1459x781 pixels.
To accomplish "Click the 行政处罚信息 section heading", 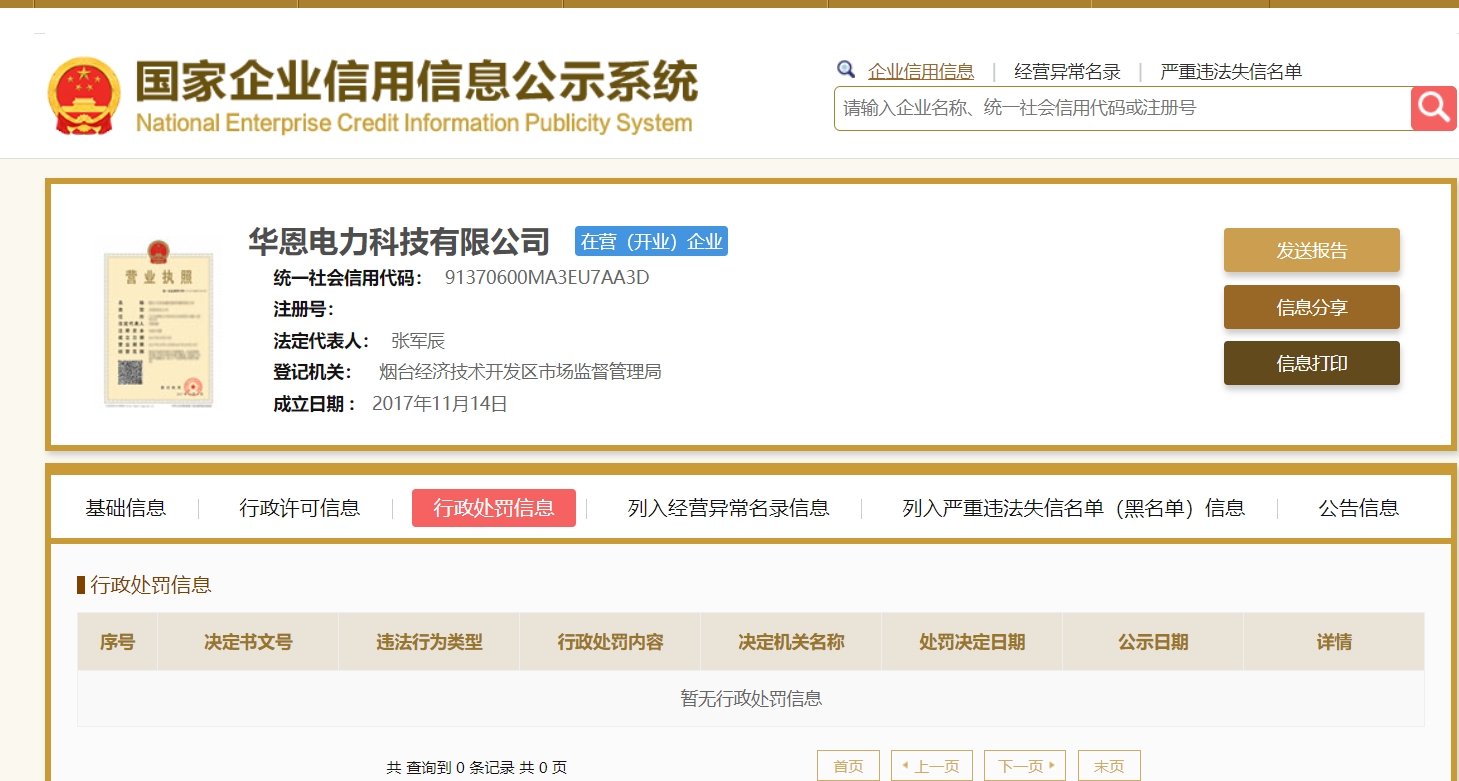I will tap(151, 585).
